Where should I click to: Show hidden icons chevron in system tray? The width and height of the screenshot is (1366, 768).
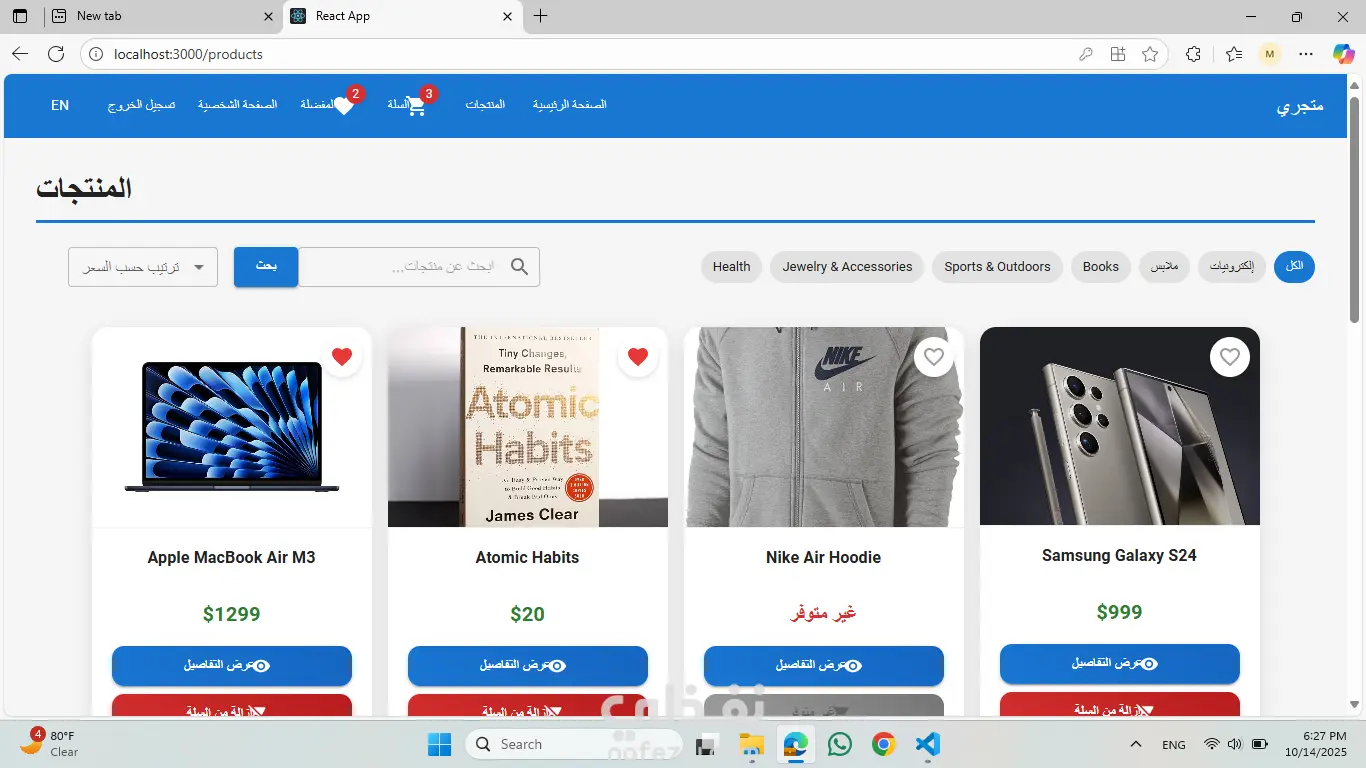[1136, 744]
